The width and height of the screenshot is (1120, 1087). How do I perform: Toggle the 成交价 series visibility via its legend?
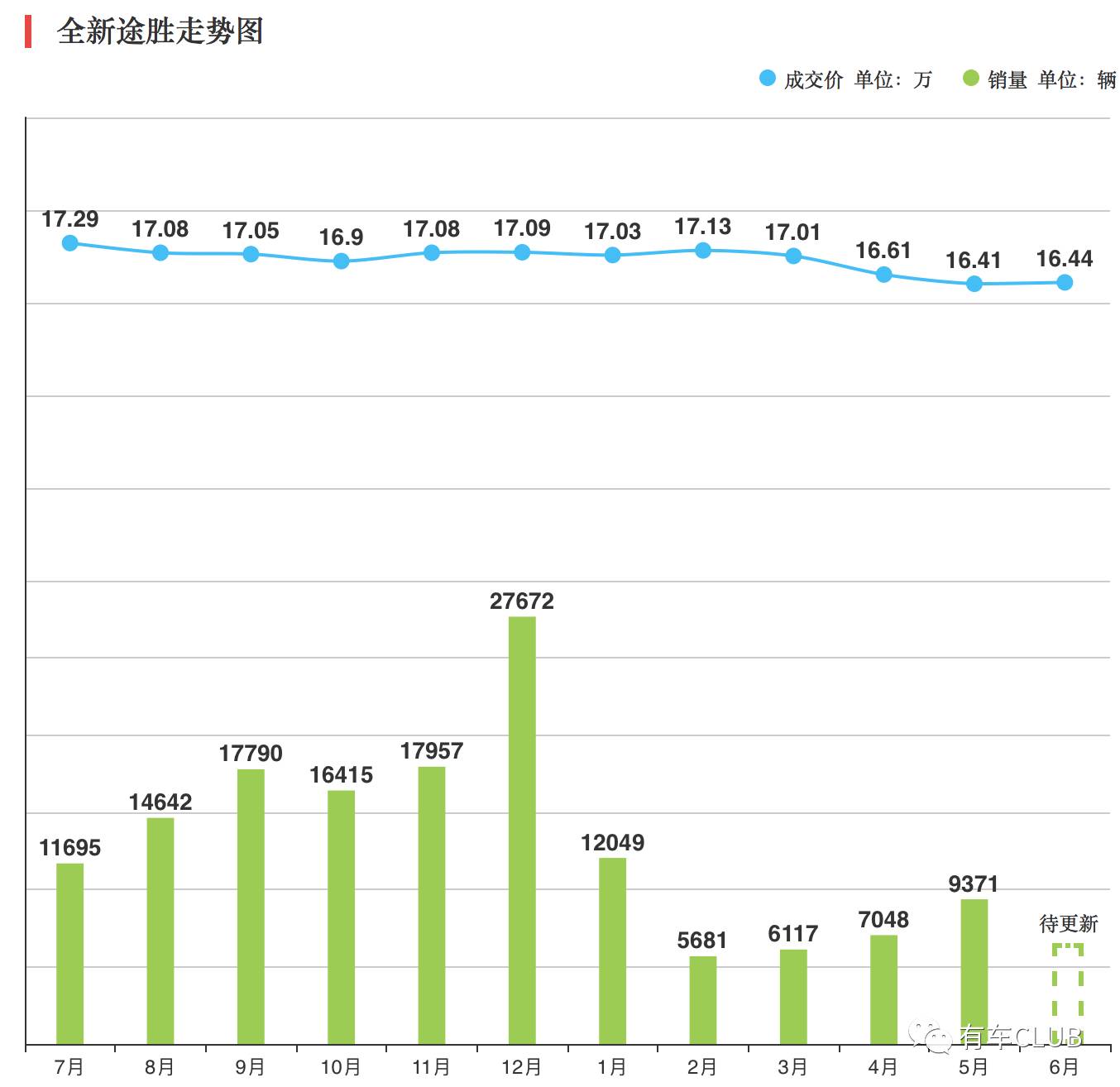[766, 79]
